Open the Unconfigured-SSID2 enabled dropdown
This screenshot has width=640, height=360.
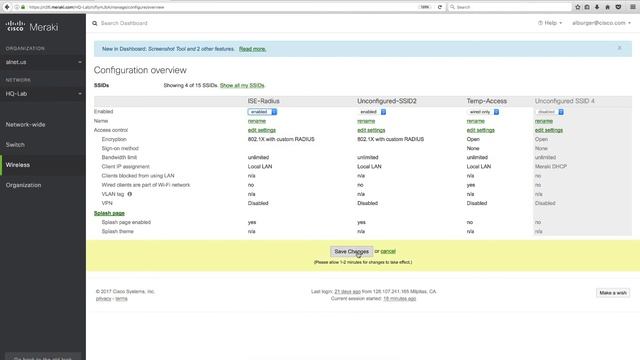coord(372,112)
